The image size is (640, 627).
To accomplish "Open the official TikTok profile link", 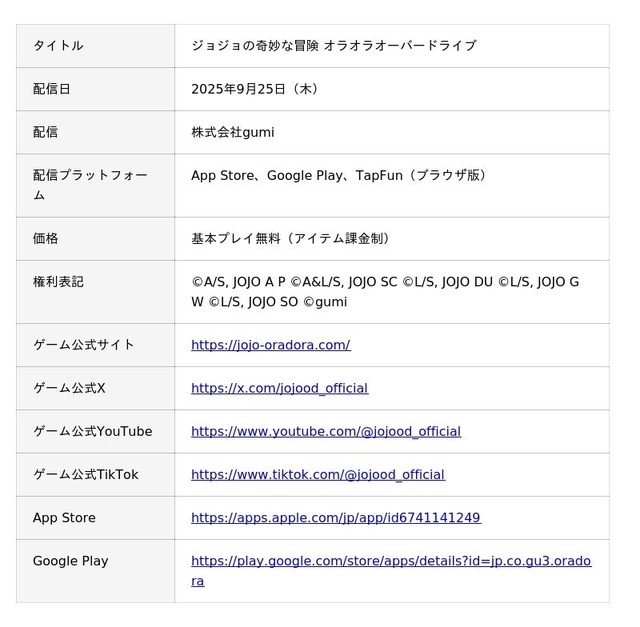I will (x=318, y=475).
